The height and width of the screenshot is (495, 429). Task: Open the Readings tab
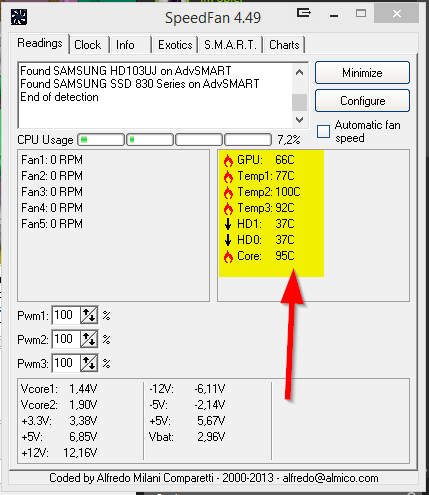[x=40, y=43]
